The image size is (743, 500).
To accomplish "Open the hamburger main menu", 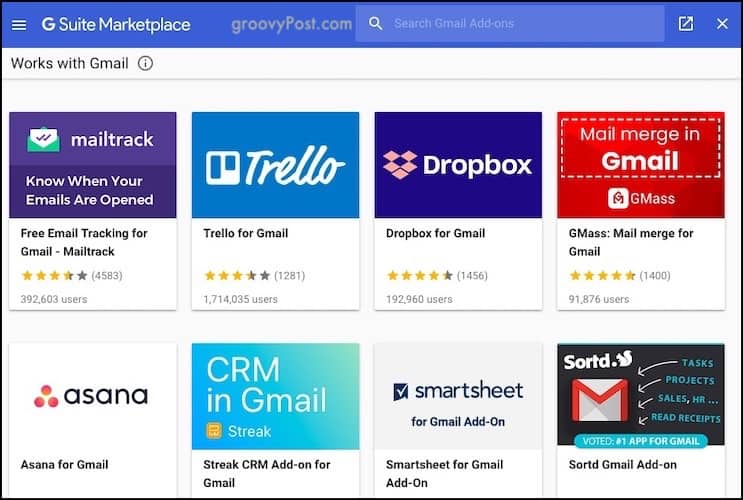I will [19, 25].
